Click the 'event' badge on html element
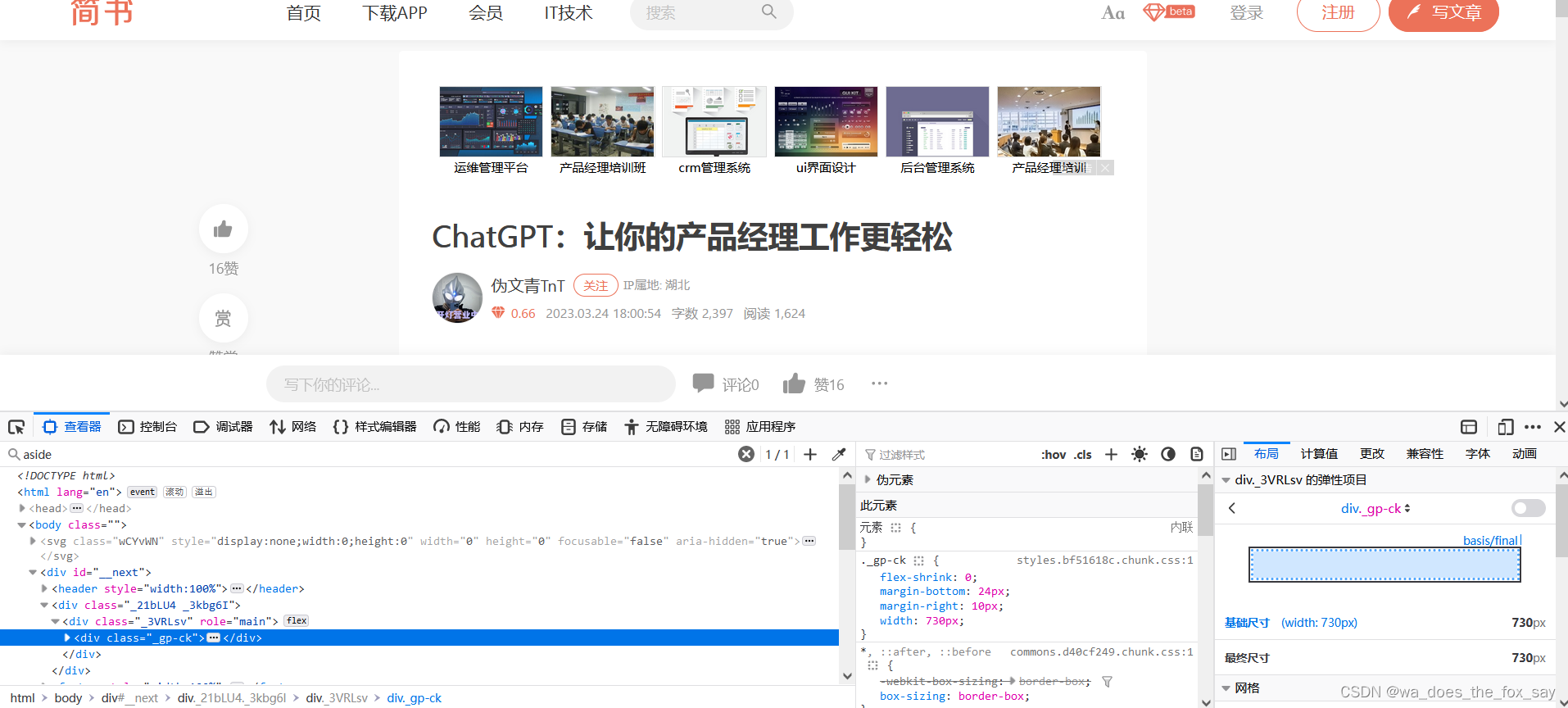This screenshot has width=1568, height=708. [x=143, y=492]
